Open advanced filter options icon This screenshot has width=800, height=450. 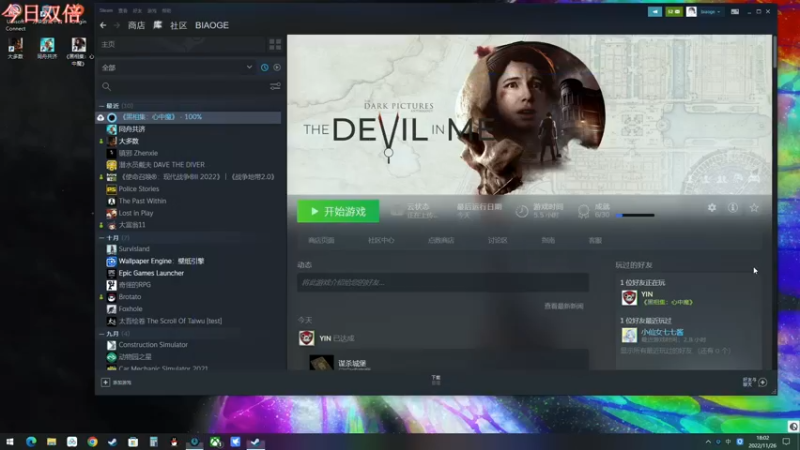[x=275, y=87]
